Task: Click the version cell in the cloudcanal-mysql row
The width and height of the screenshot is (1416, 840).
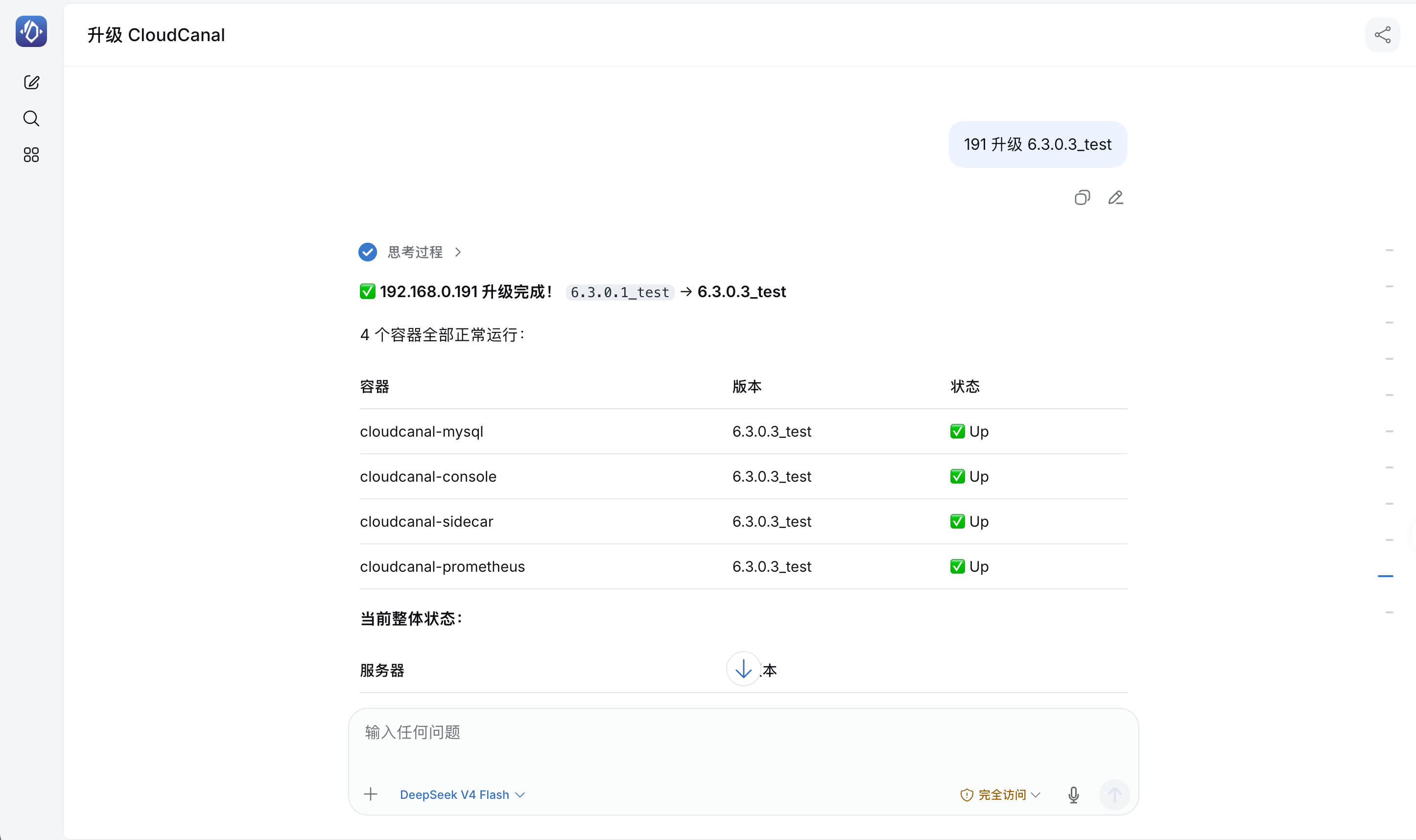Action: (x=772, y=431)
